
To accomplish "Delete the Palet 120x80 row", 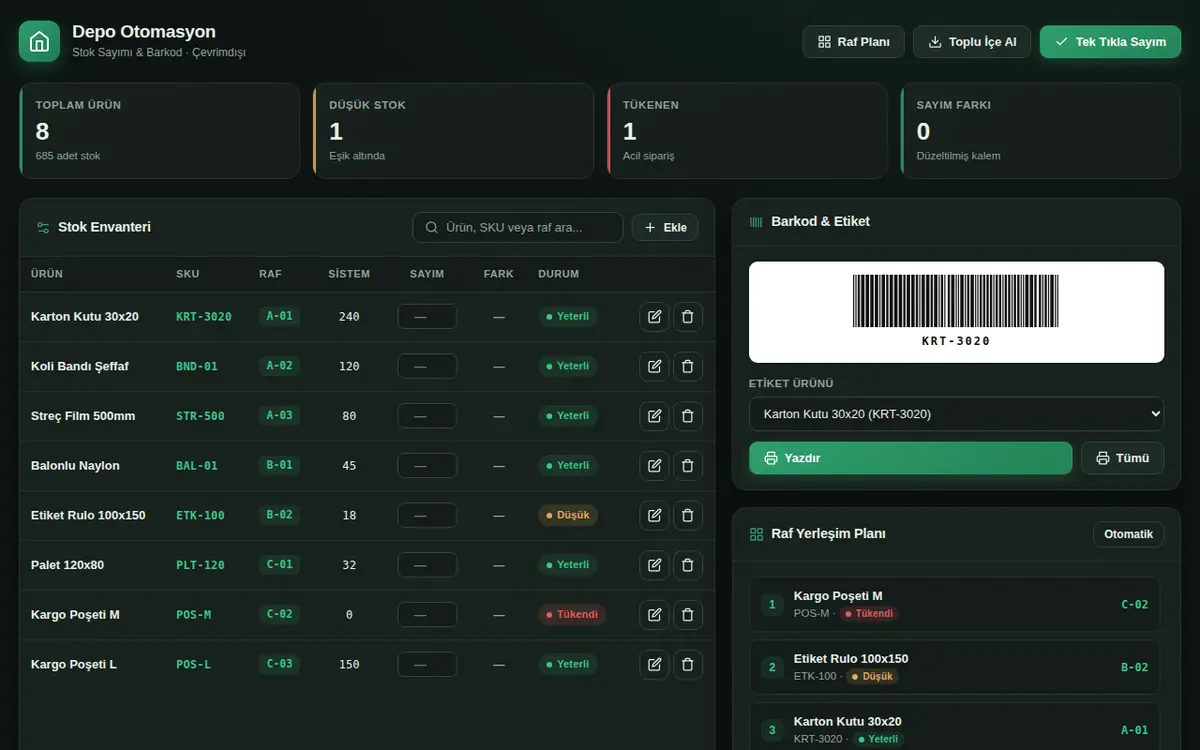I will pyautogui.click(x=688, y=565).
